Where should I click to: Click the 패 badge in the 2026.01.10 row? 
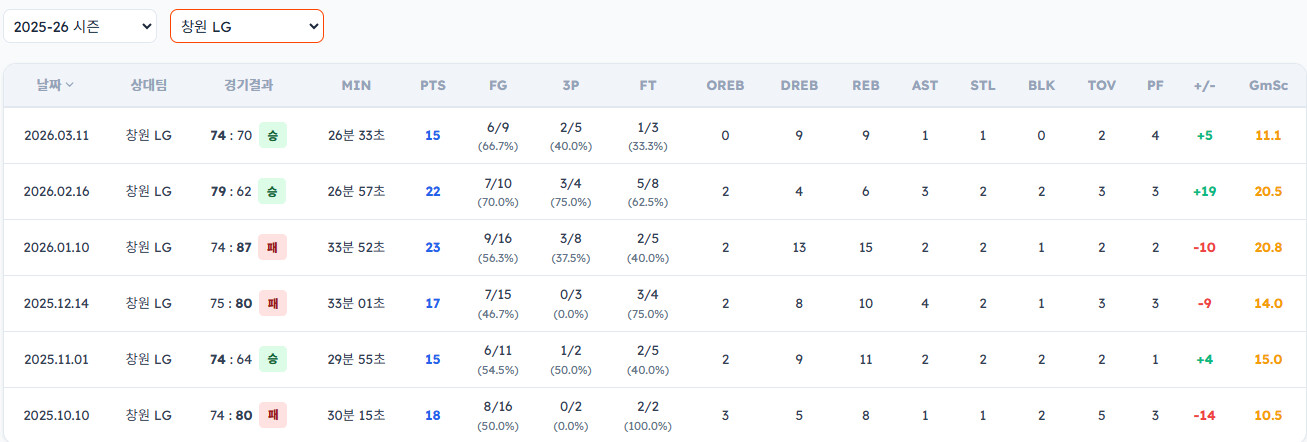pyautogui.click(x=272, y=247)
